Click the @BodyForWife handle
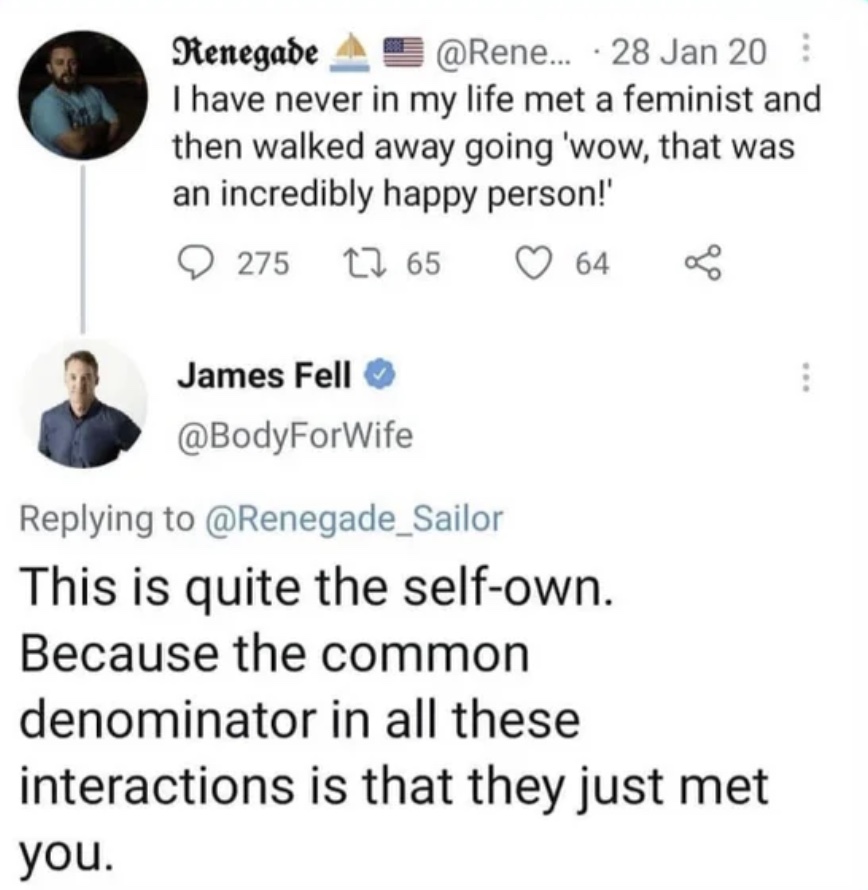Viewport: 868px width, 890px height. tap(295, 436)
